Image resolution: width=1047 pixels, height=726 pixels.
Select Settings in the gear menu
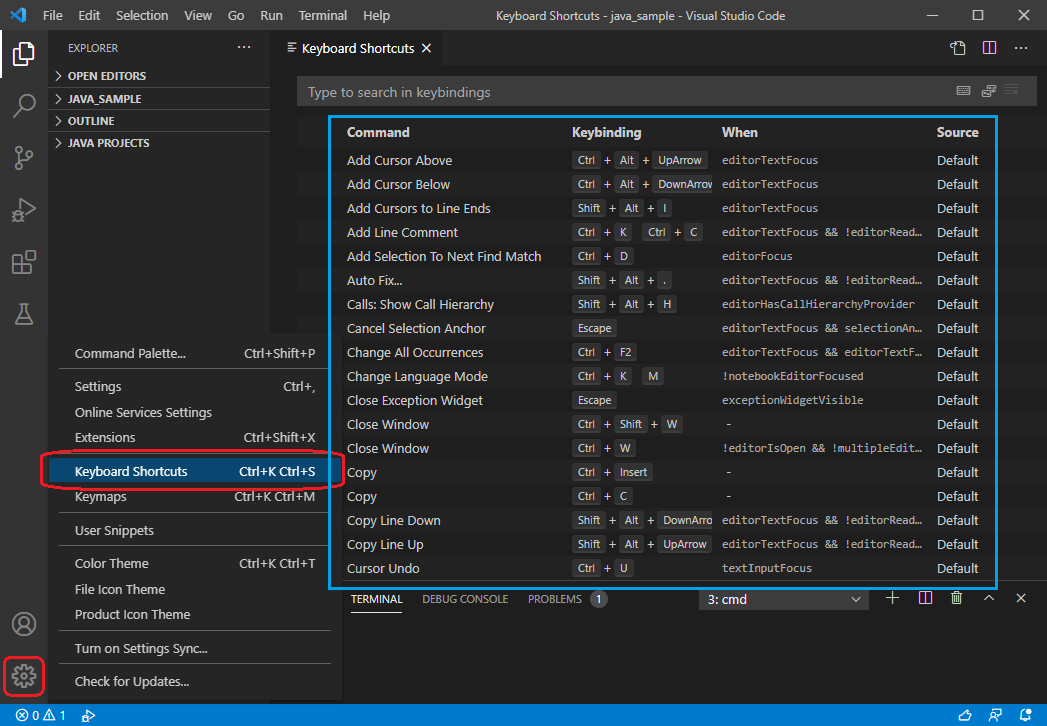195,387
